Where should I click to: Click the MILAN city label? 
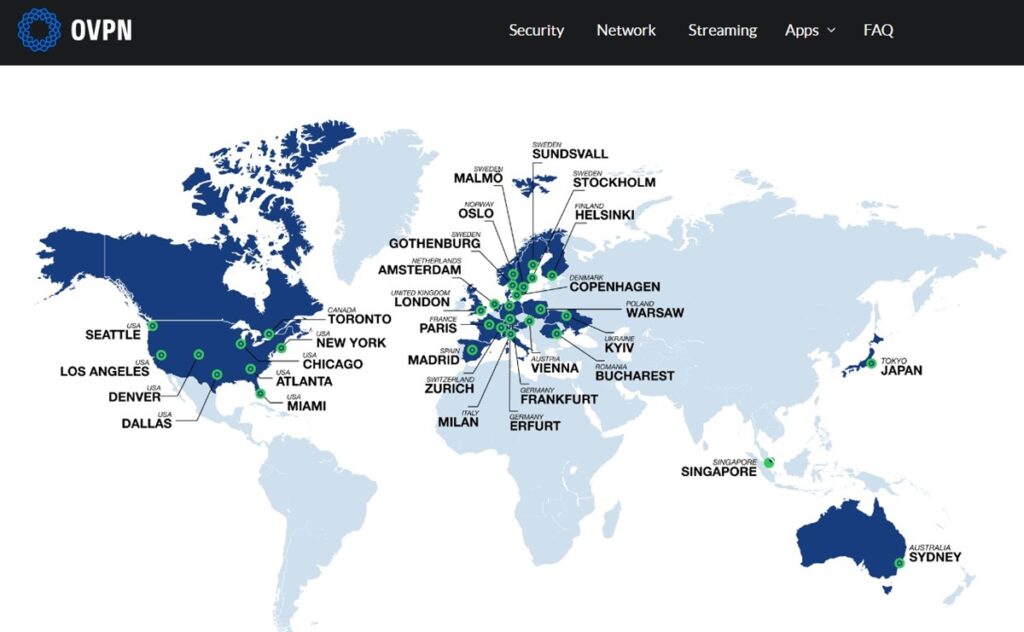coord(458,422)
